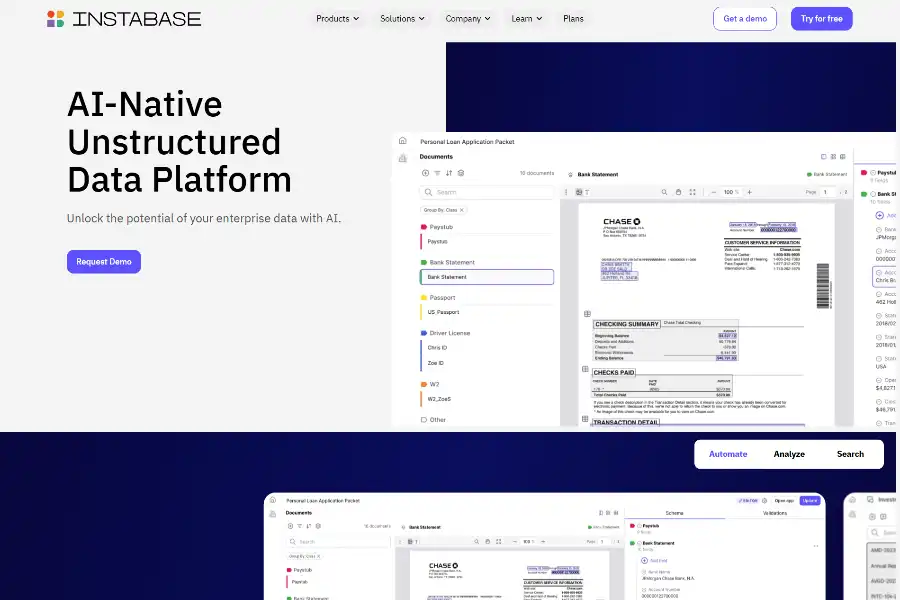The width and height of the screenshot is (900, 600).
Task: Select the Paystub radio circle in hero right panel
Action: [x=873, y=172]
